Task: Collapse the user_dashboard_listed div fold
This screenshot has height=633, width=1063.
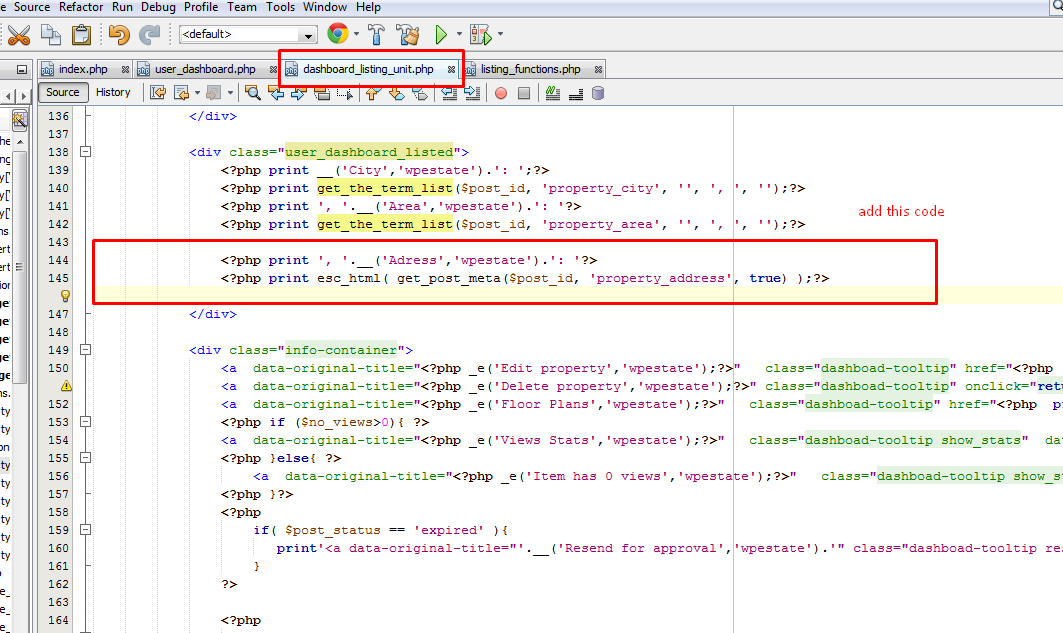Action: click(85, 152)
